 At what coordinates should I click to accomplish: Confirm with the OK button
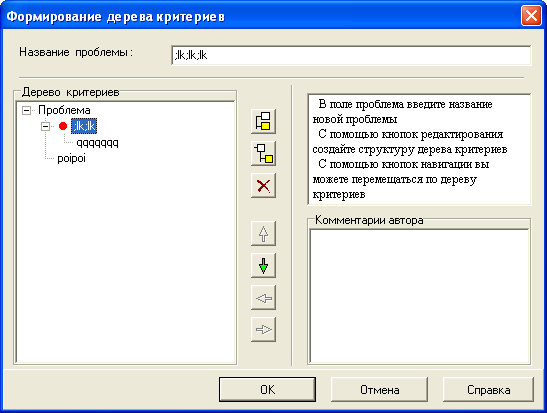(x=268, y=389)
